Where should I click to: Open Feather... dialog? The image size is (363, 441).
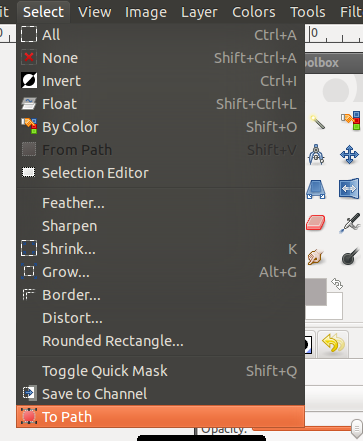pos(160,203)
